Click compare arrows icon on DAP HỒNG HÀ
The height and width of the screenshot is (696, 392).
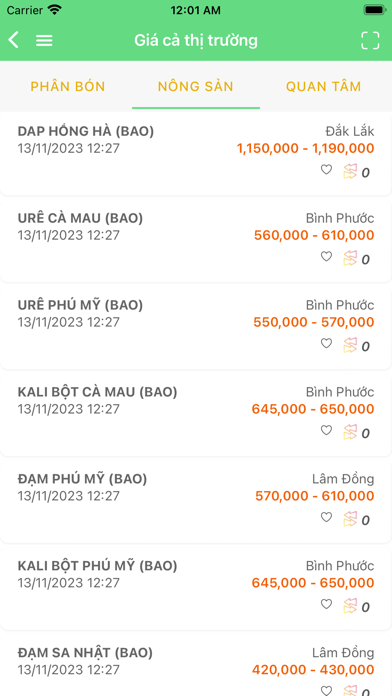[x=350, y=171]
